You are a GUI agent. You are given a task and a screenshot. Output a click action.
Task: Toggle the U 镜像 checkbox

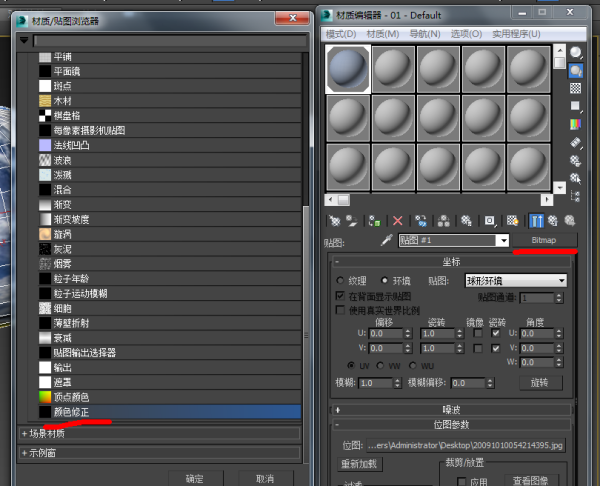[478, 333]
